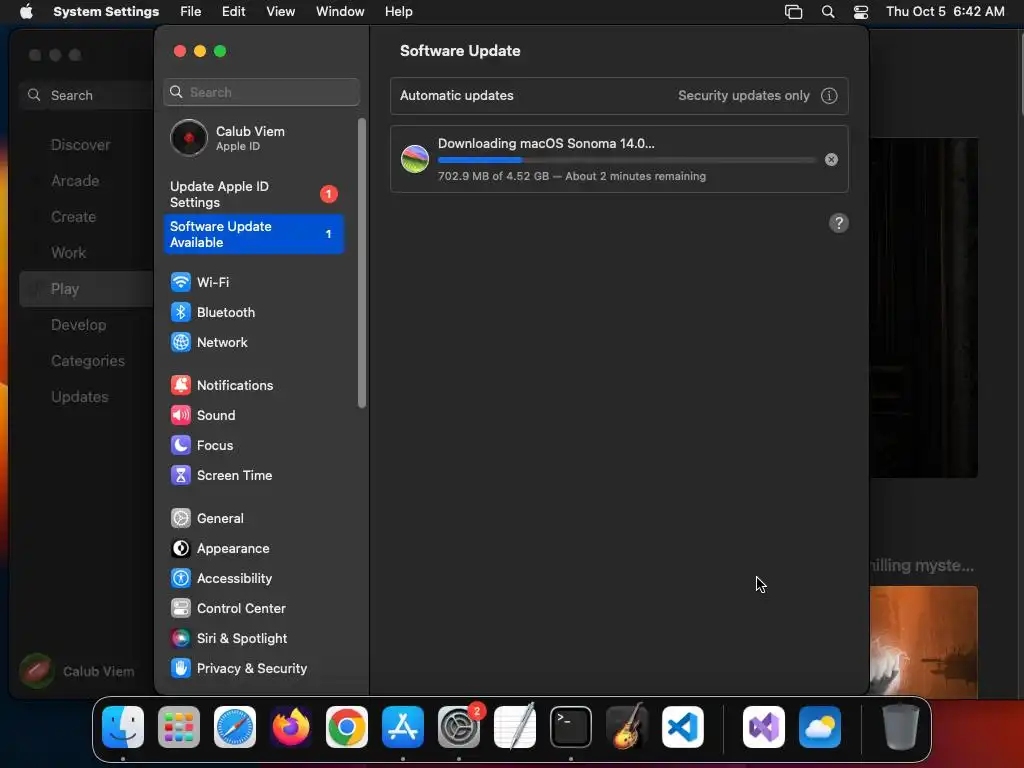The image size is (1024, 768).
Task: Click the App Store Search field
Action: (88, 95)
